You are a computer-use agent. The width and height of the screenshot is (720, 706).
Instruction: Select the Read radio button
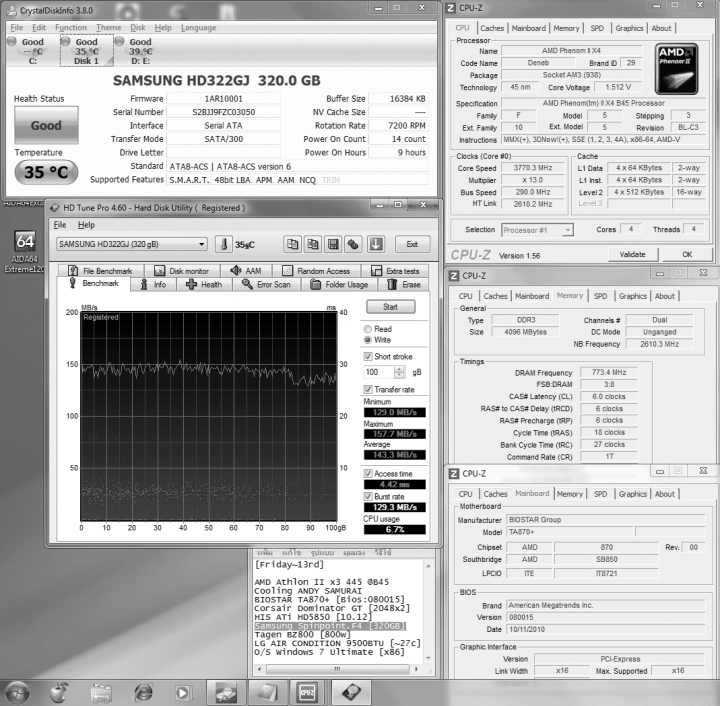coord(368,329)
